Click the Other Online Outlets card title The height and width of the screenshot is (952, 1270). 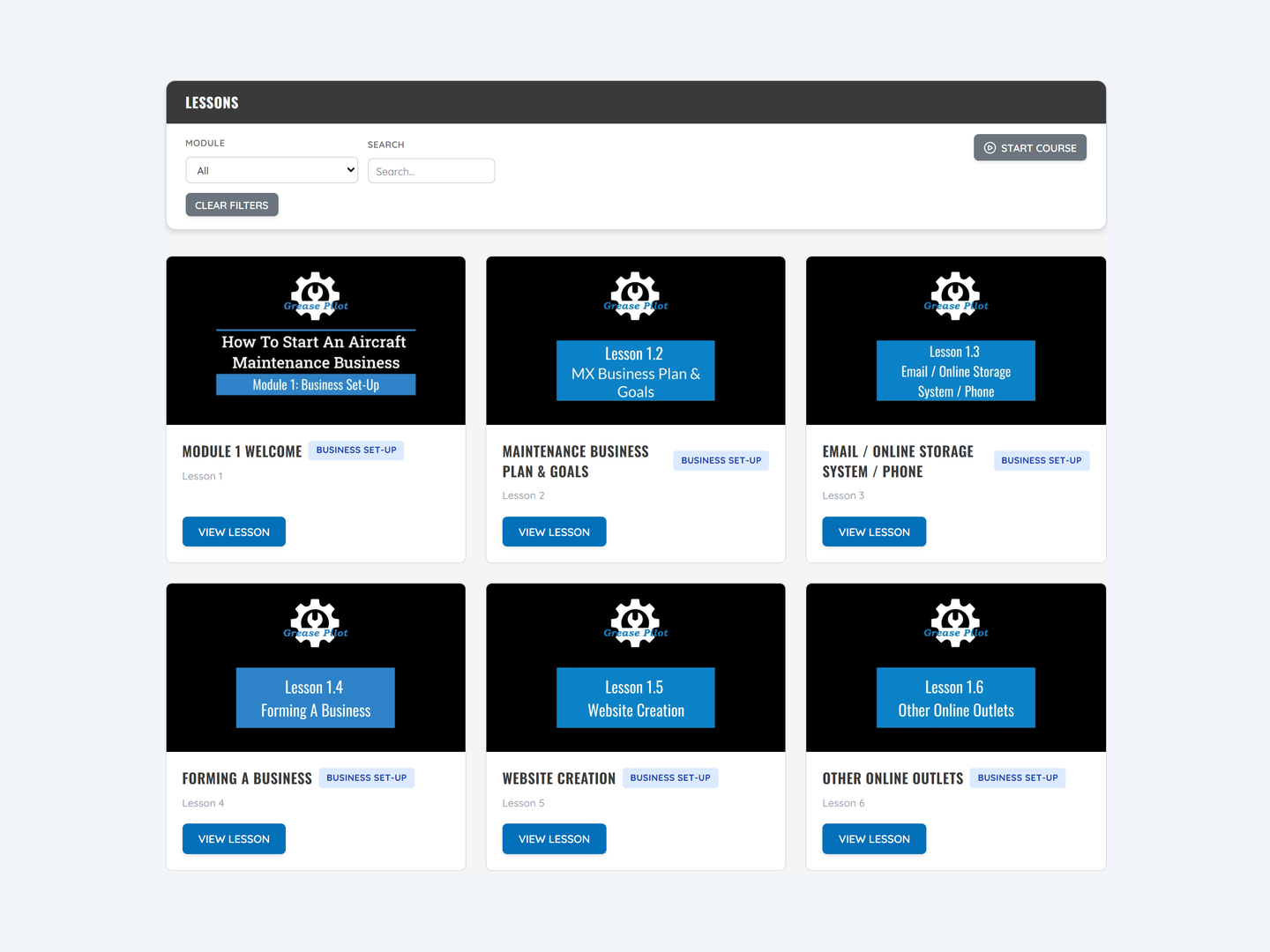(x=893, y=778)
